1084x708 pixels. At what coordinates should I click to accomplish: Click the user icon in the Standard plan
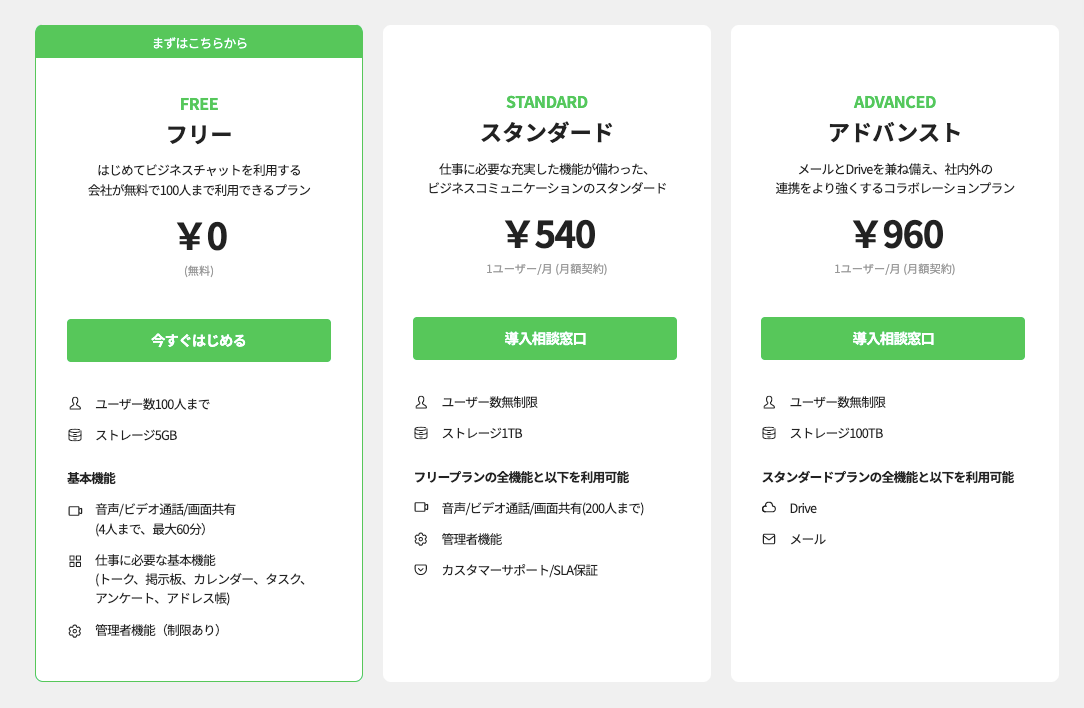coord(419,402)
